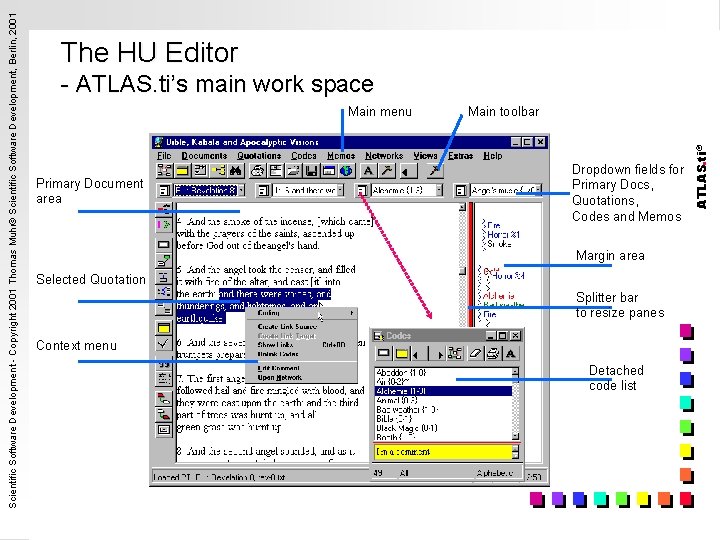Click the page layout toolbar icon
The image size is (720, 540).
pos(276,171)
